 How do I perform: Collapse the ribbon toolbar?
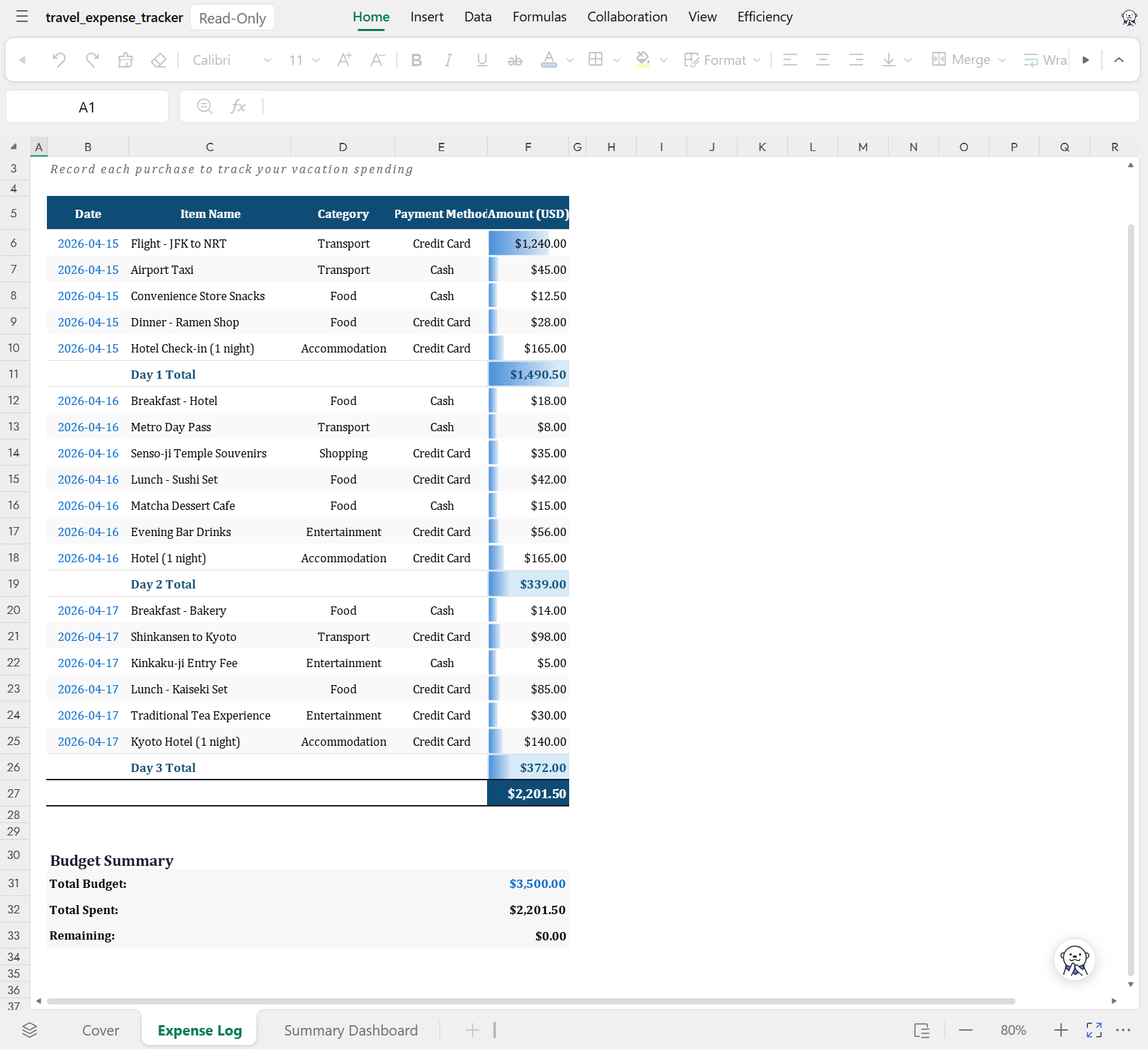[1119, 60]
